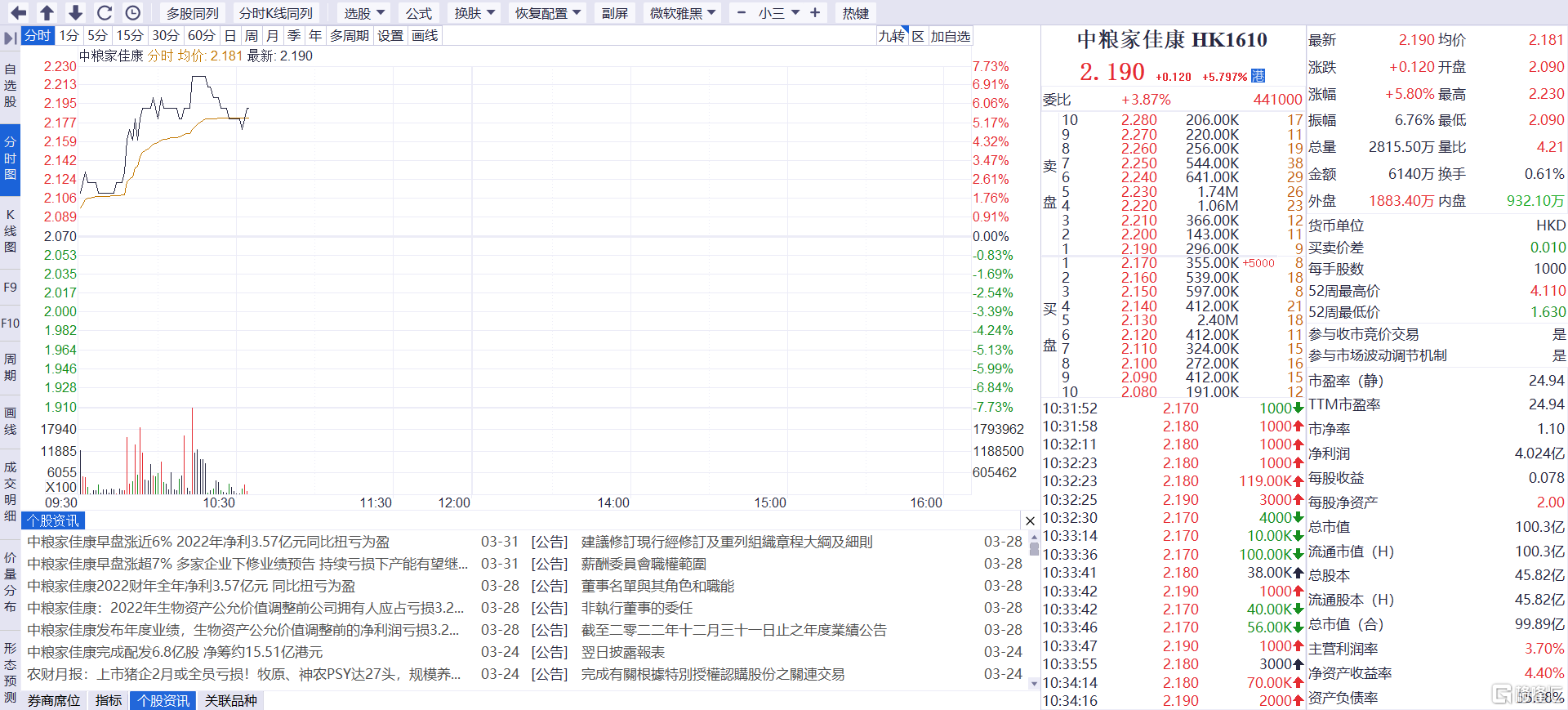Open the 微软雅黑 font dropdown
Viewport: 1568px width, 710px height.
coord(683,13)
